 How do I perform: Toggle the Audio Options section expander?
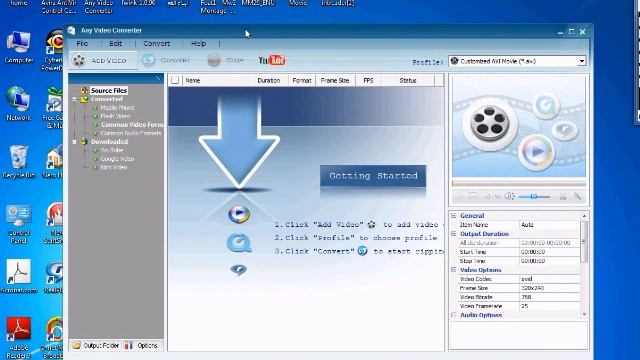click(x=454, y=315)
